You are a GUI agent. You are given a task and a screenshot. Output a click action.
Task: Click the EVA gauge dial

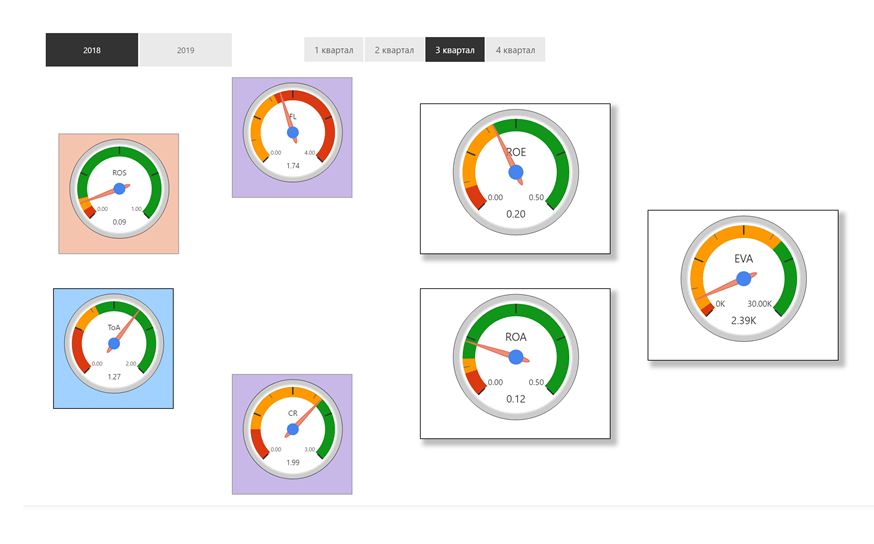[743, 280]
